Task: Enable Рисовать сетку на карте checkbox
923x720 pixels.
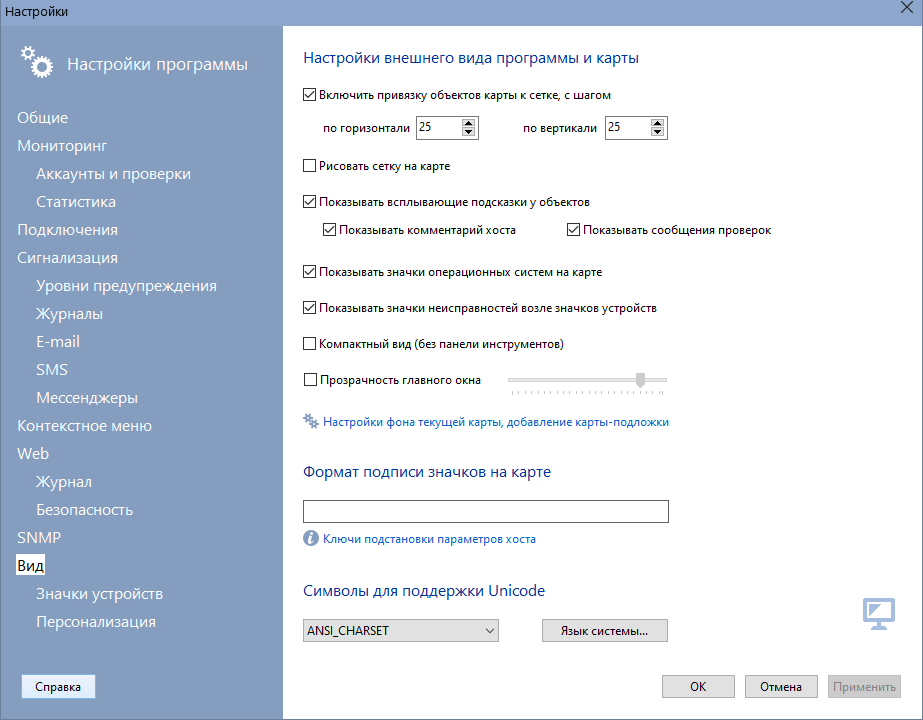Action: pyautogui.click(x=310, y=166)
